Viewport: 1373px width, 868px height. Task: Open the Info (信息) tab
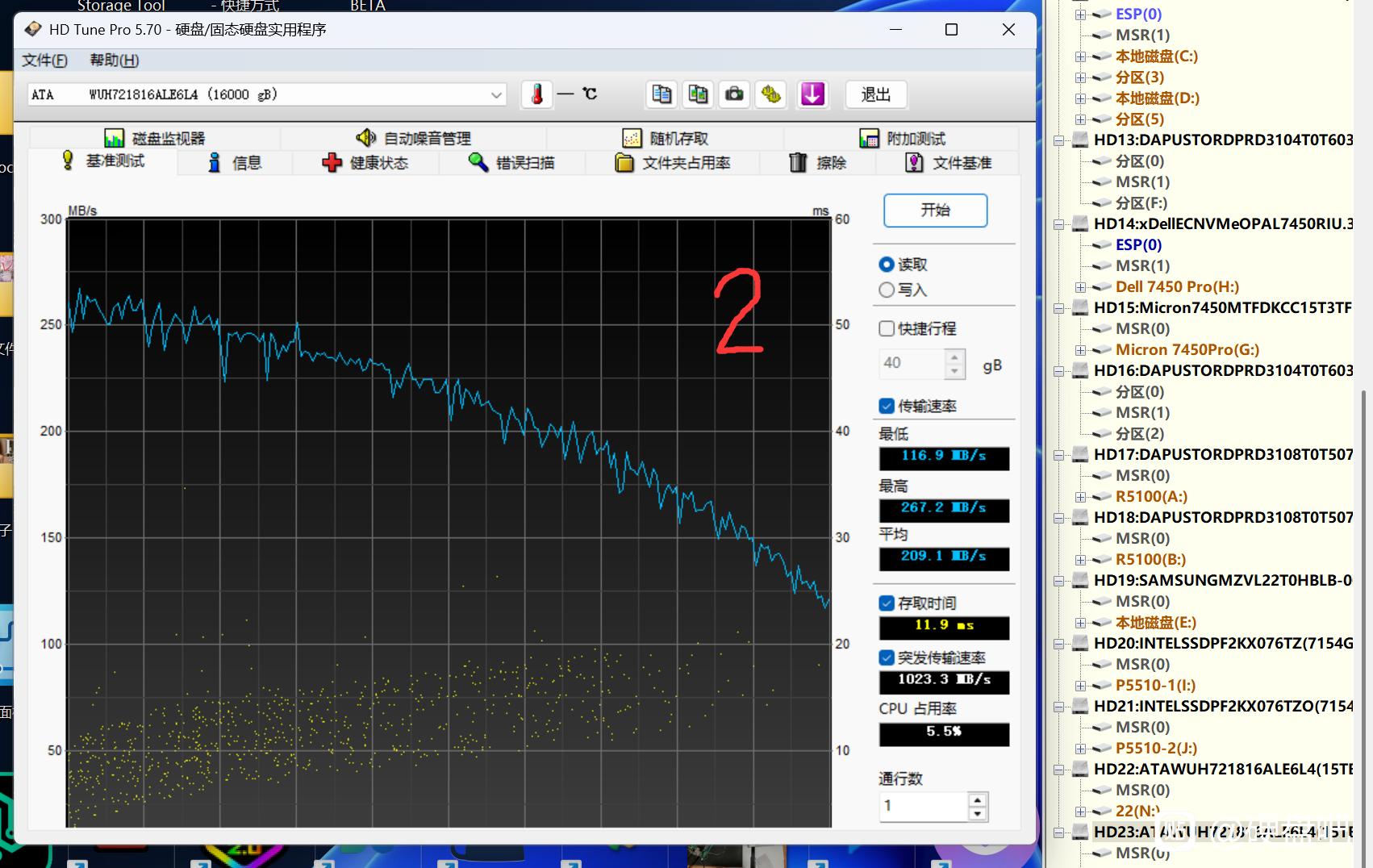tap(235, 163)
